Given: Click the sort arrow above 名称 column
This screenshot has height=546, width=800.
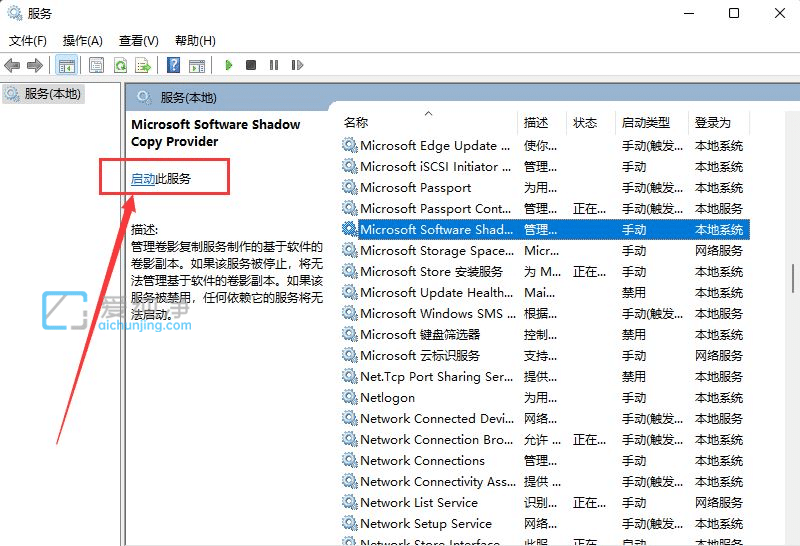Looking at the screenshot, I should tap(429, 113).
